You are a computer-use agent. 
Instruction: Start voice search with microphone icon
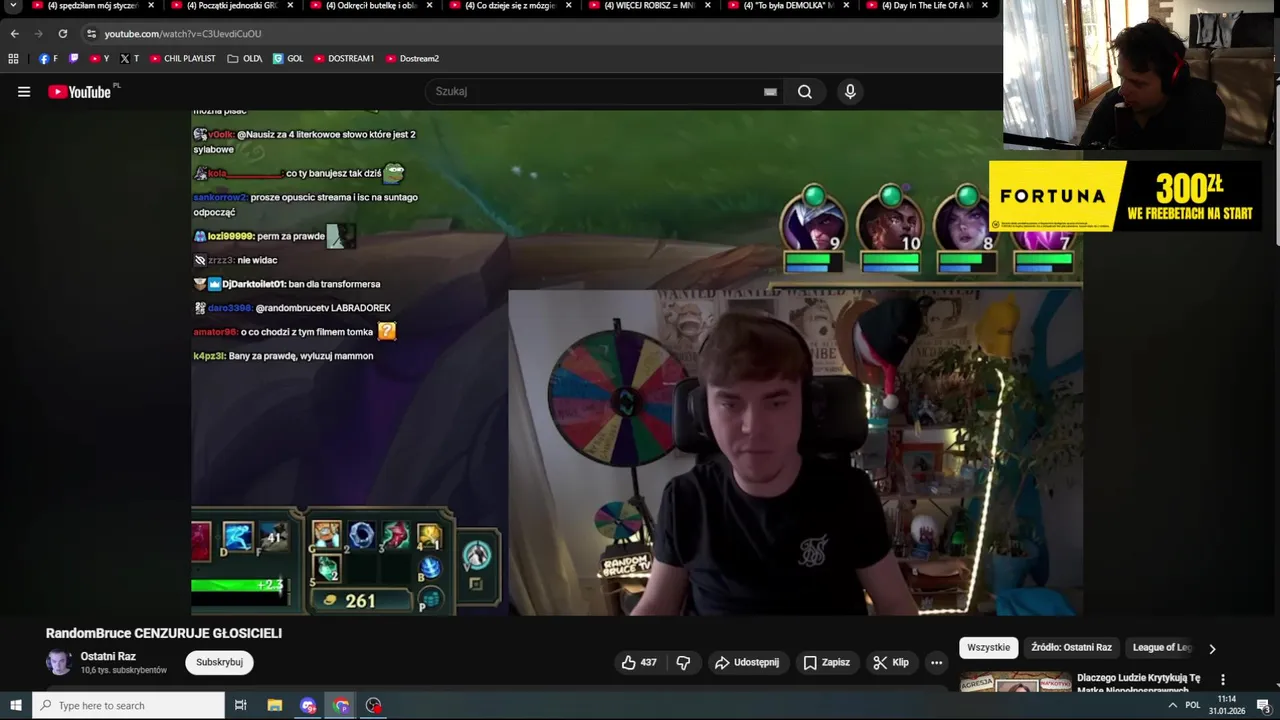850,92
